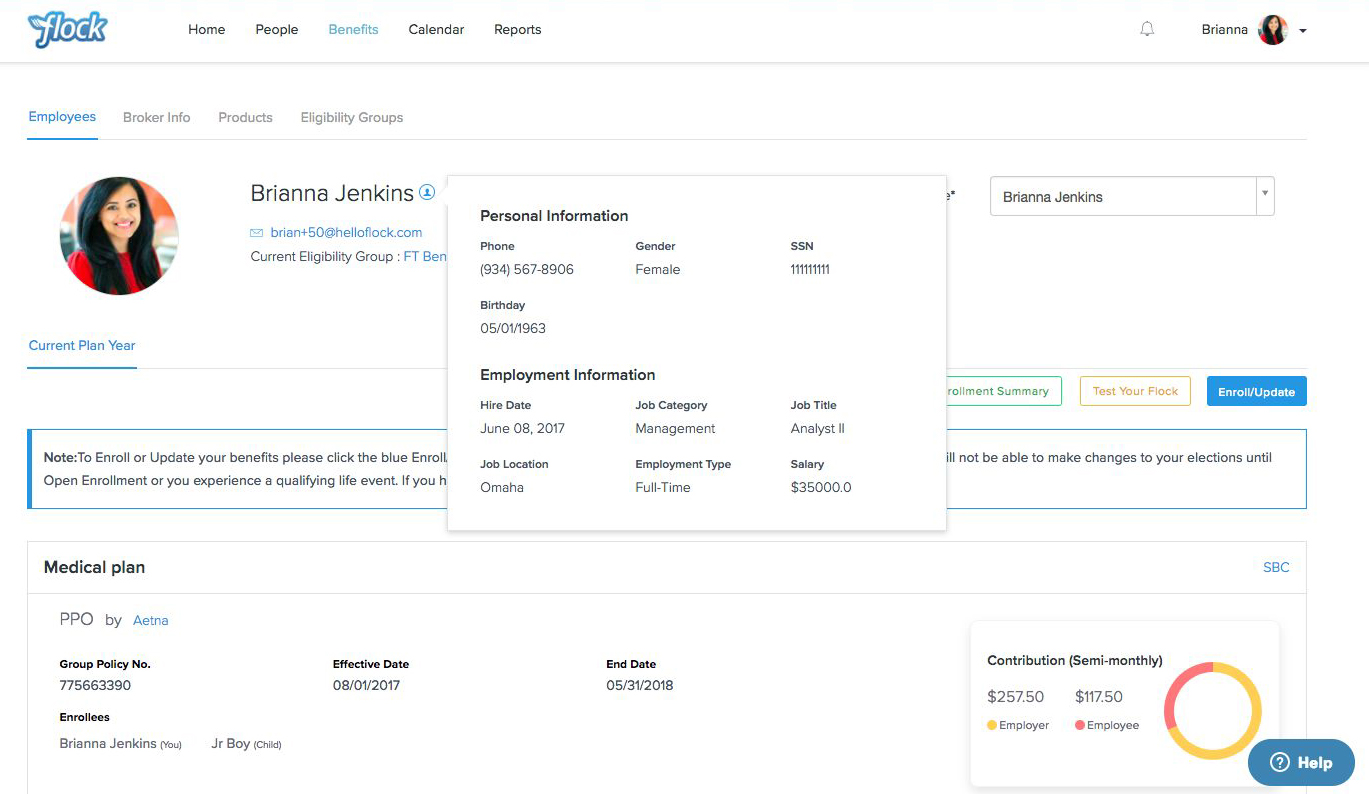1369x794 pixels.
Task: Open the user menu caret next to Brianna
Action: (1303, 31)
